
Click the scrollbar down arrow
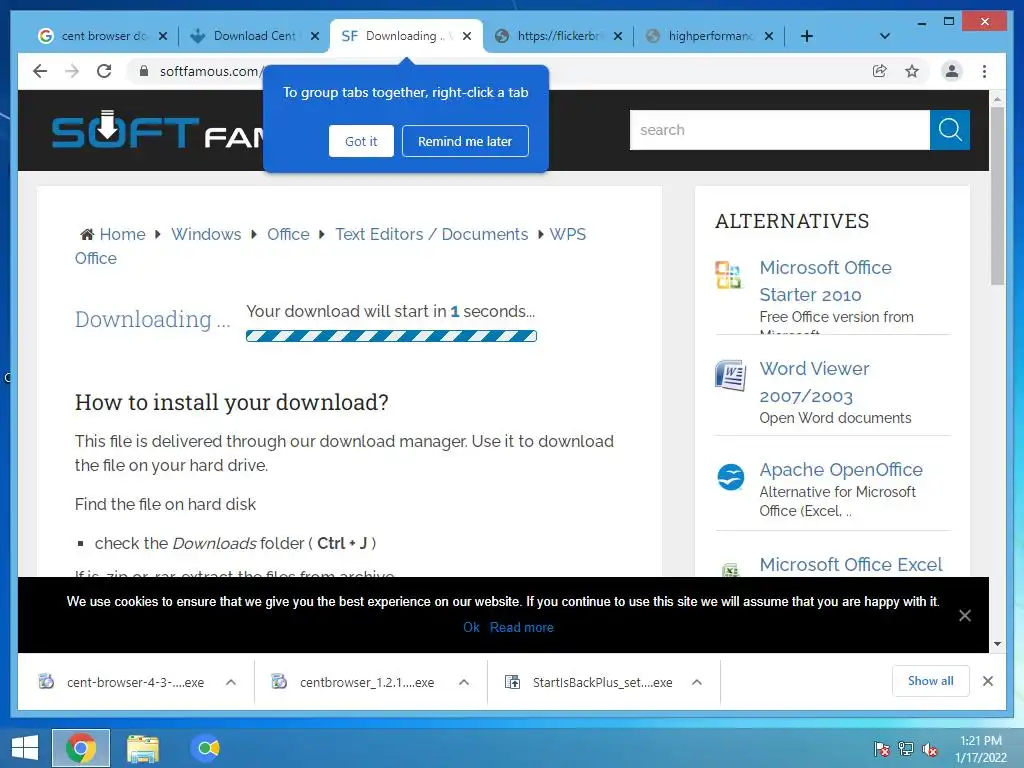997,644
